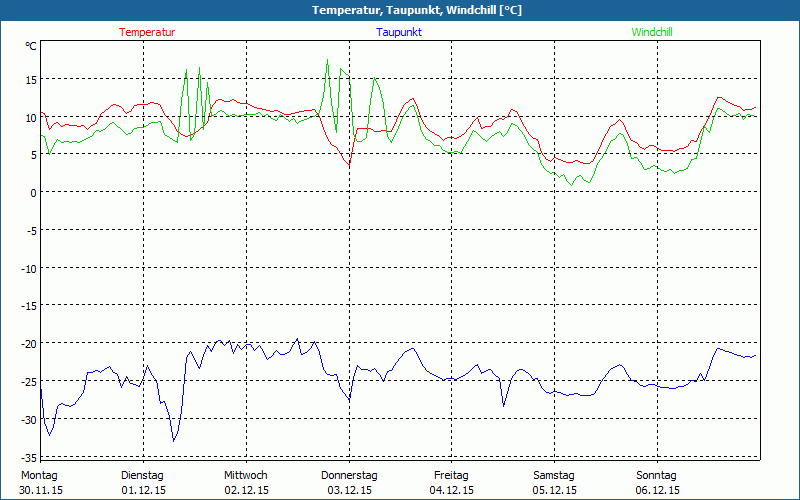Click the 15 value on the y-axis
Screen dimensions: 800x500
[x=31, y=80]
